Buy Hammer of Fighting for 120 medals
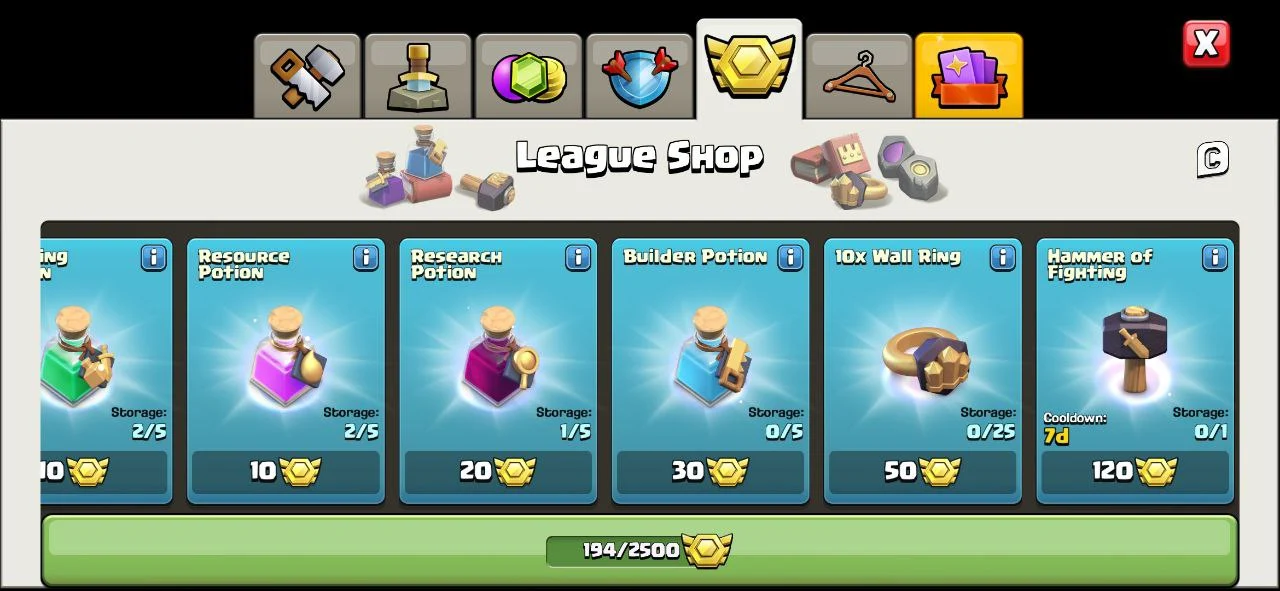The width and height of the screenshot is (1280, 591). pos(1135,472)
